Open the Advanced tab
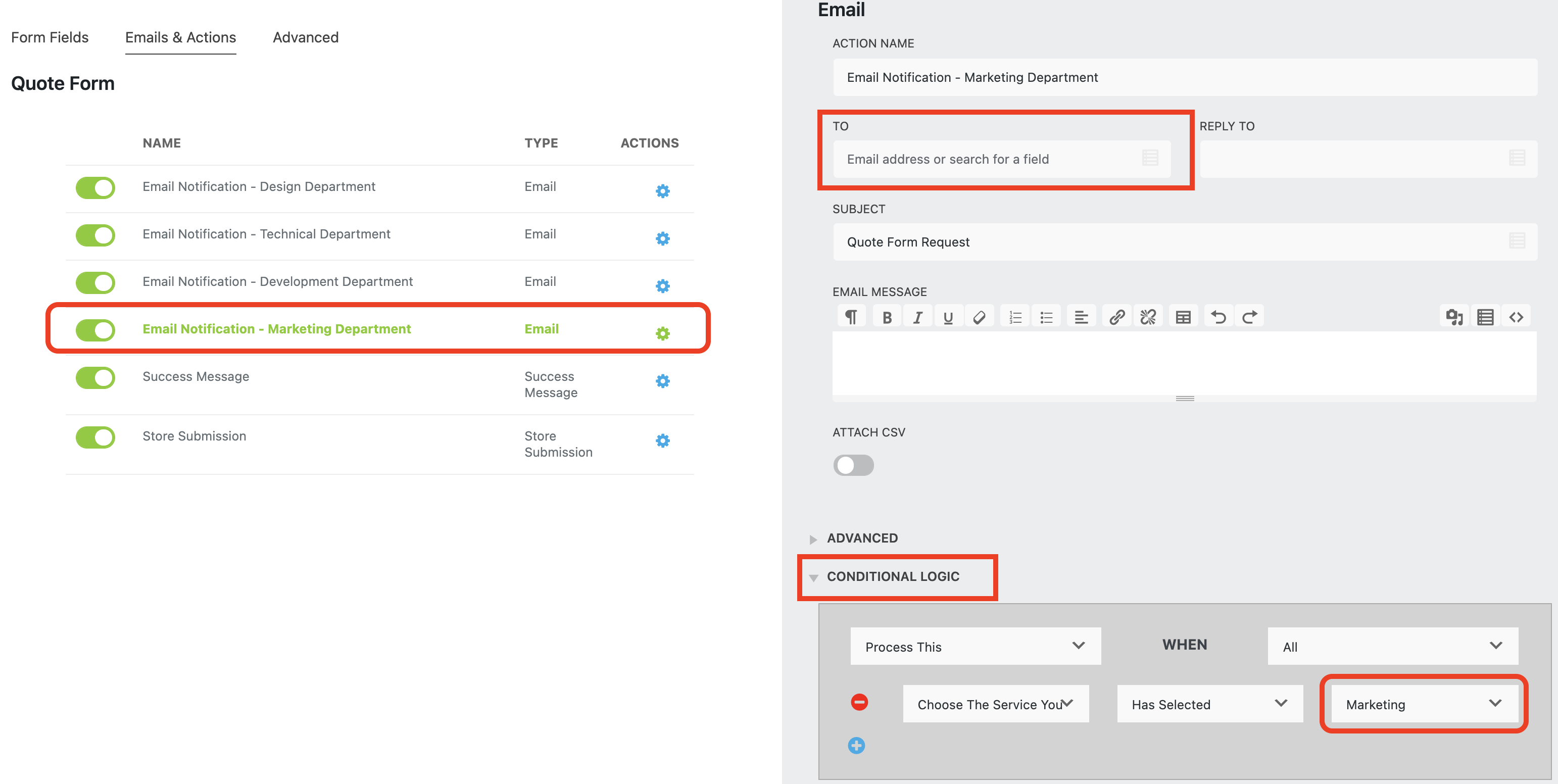Viewport: 1558px width, 784px height. [306, 37]
